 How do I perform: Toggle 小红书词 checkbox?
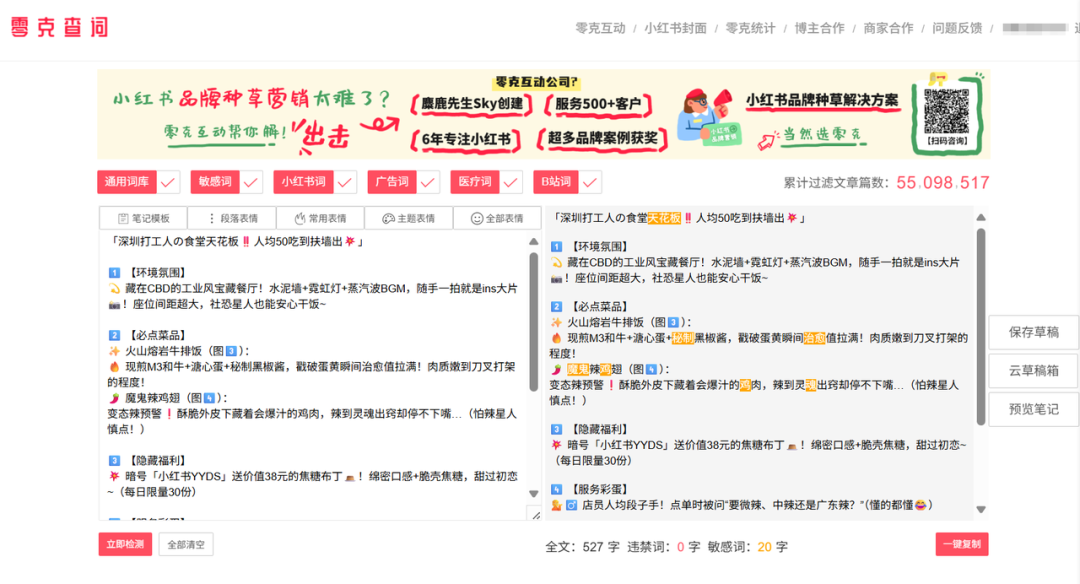click(x=345, y=182)
